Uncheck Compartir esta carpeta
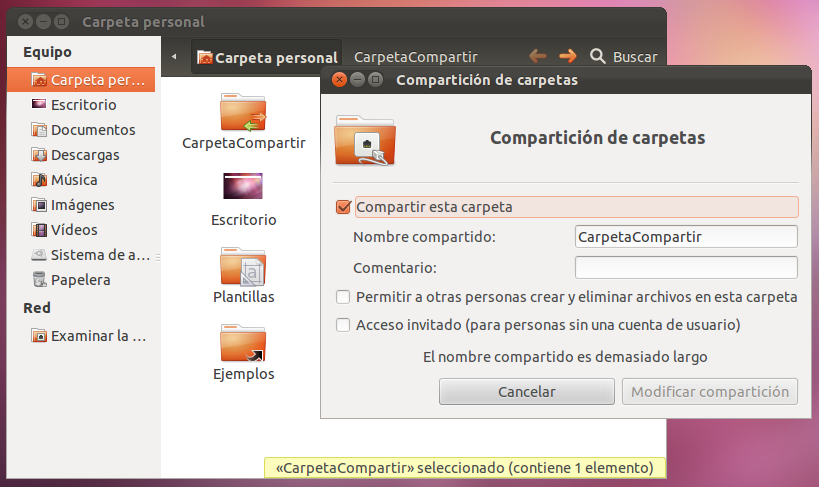 [x=343, y=207]
